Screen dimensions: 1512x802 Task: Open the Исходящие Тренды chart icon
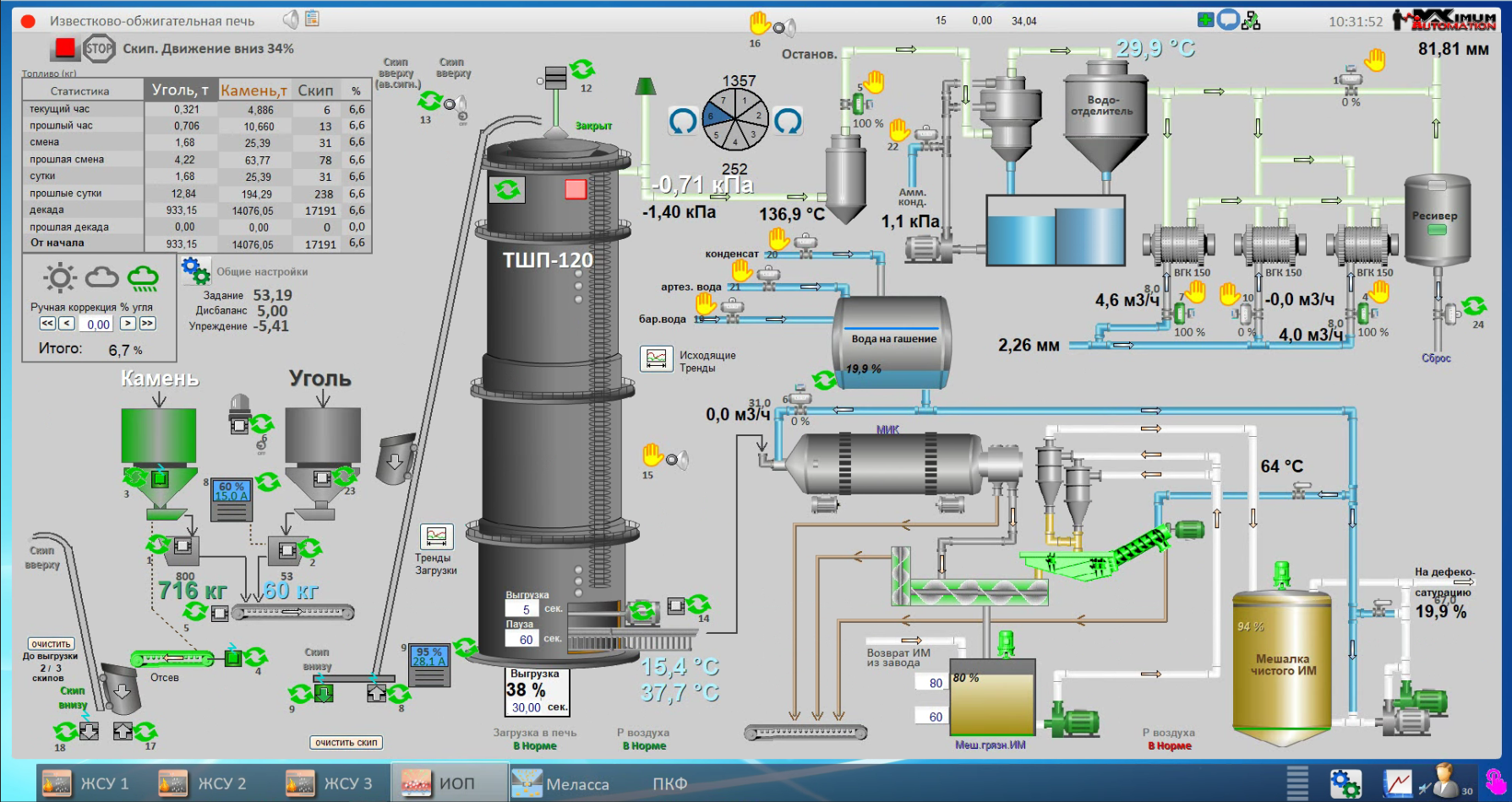[x=656, y=359]
